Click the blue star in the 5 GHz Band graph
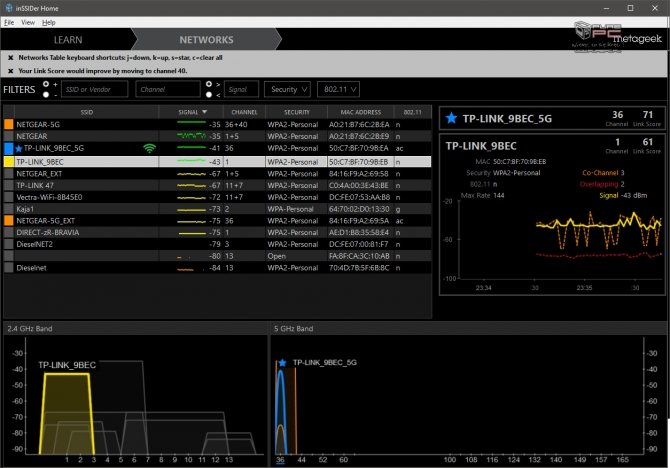670x468 pixels. [282, 363]
